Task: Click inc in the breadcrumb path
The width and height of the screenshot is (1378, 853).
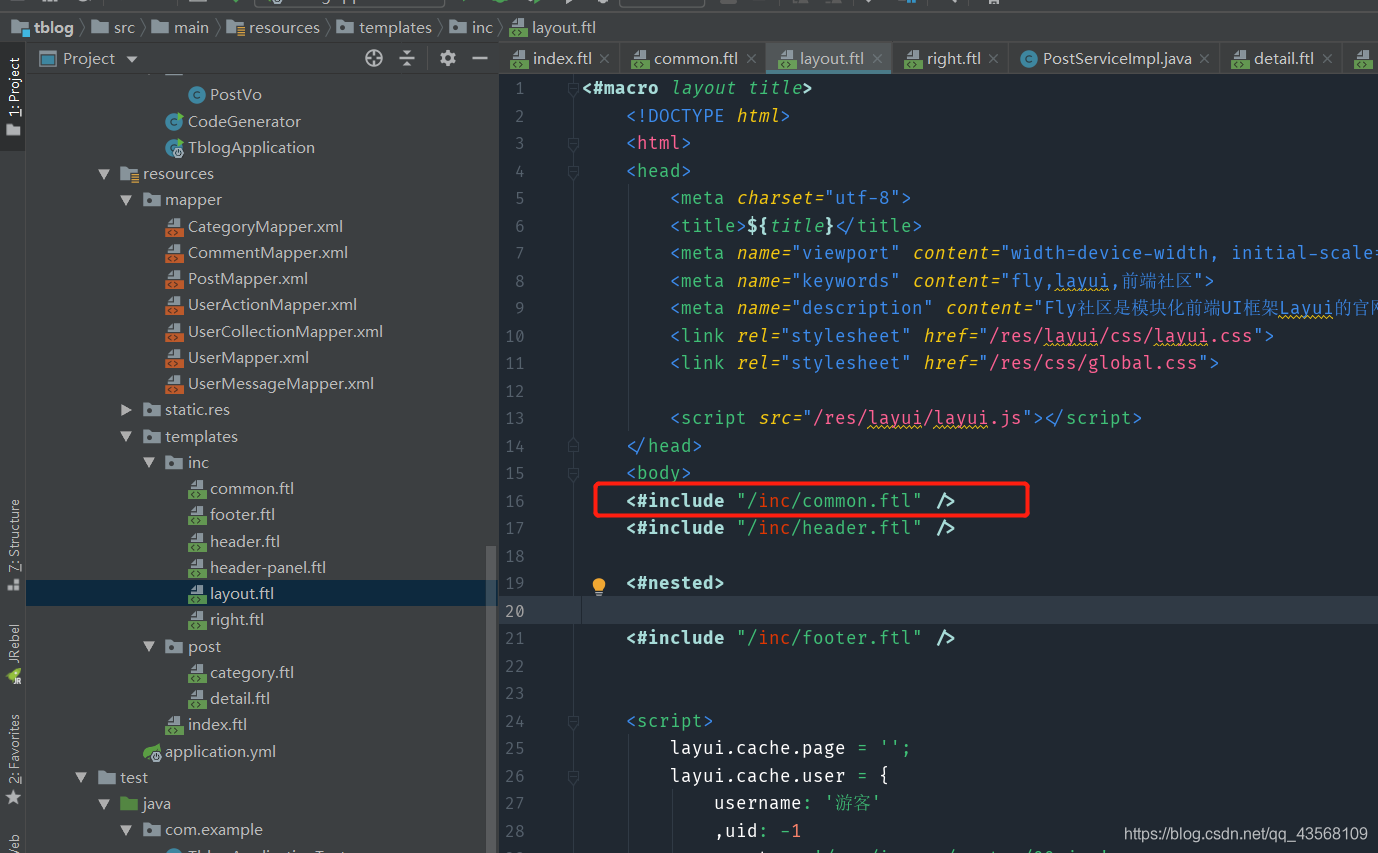Action: point(482,27)
